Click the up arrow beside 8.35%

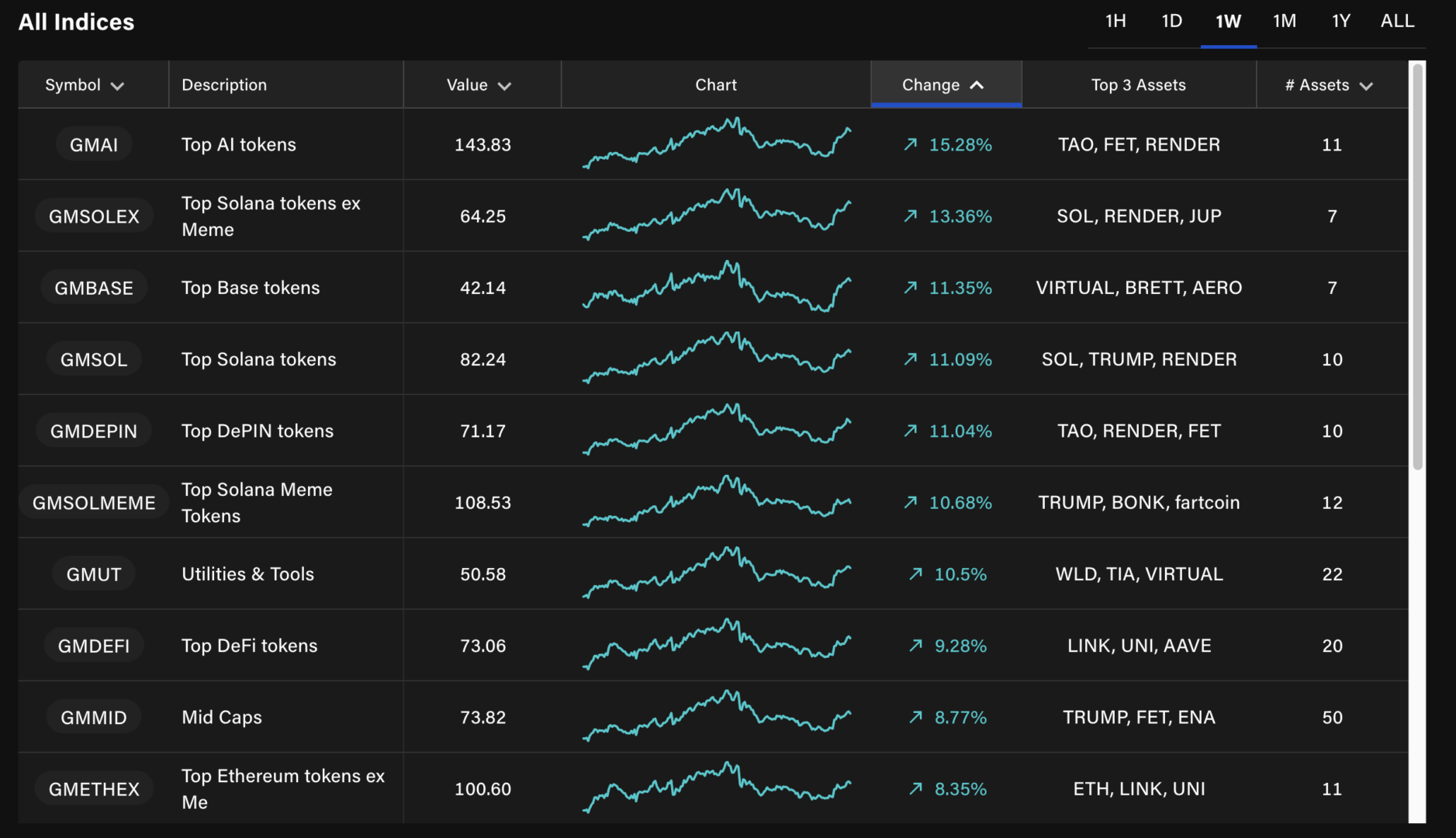point(916,788)
